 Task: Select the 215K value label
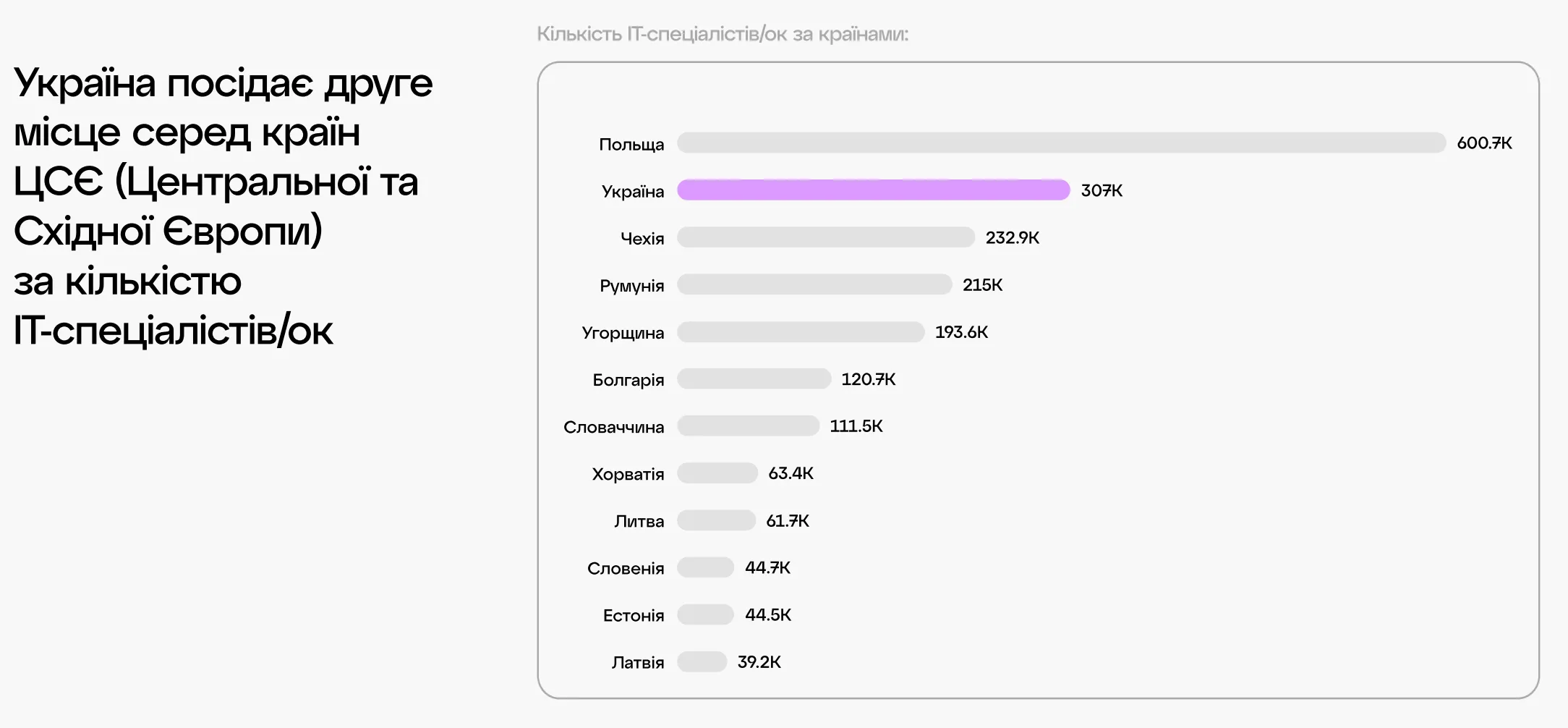(x=982, y=285)
